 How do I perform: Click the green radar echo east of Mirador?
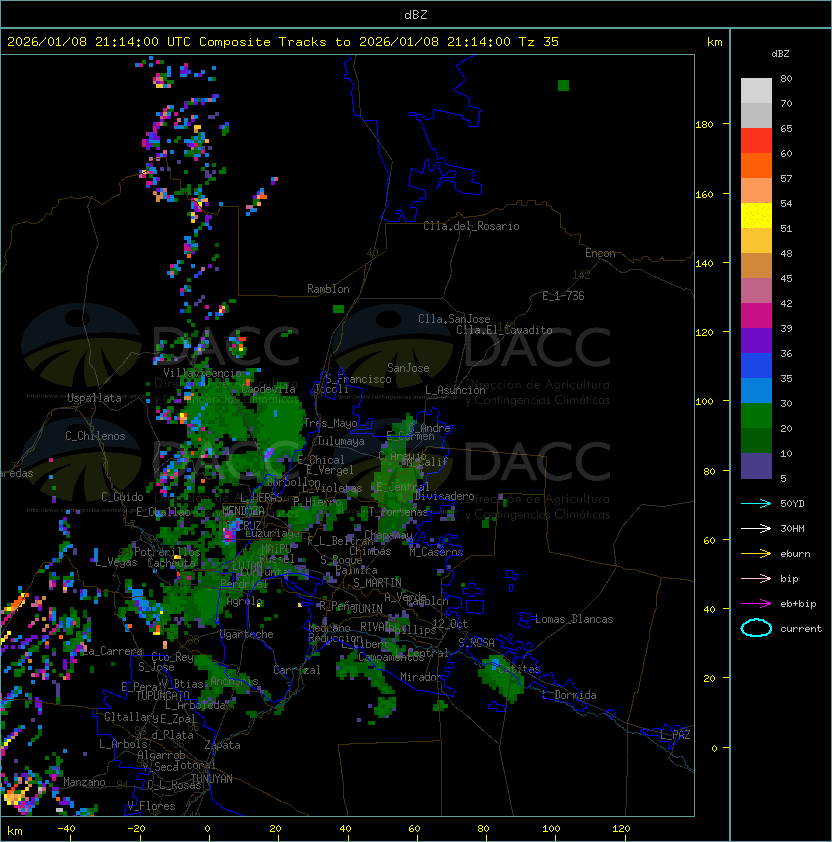(x=502, y=678)
